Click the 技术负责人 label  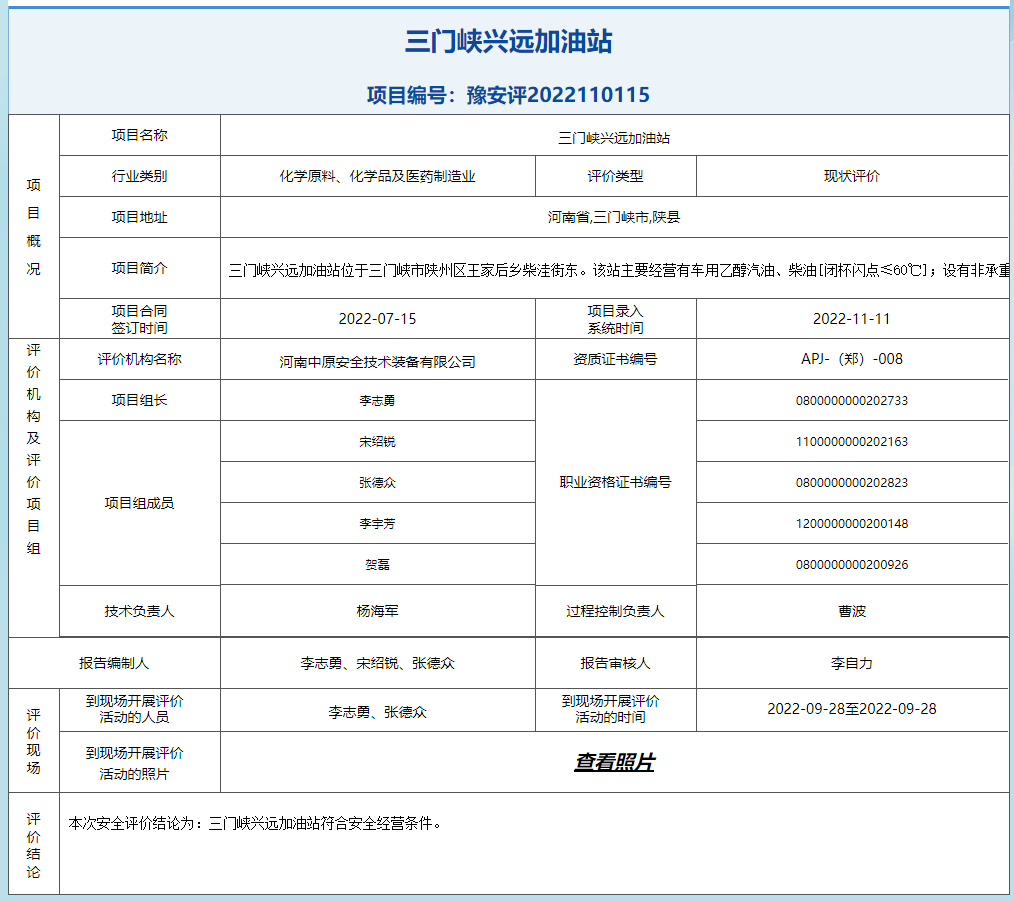coord(140,611)
